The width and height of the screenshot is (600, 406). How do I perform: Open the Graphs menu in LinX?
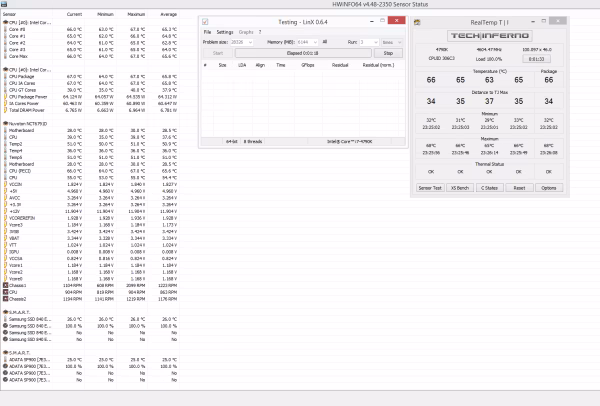tap(246, 32)
